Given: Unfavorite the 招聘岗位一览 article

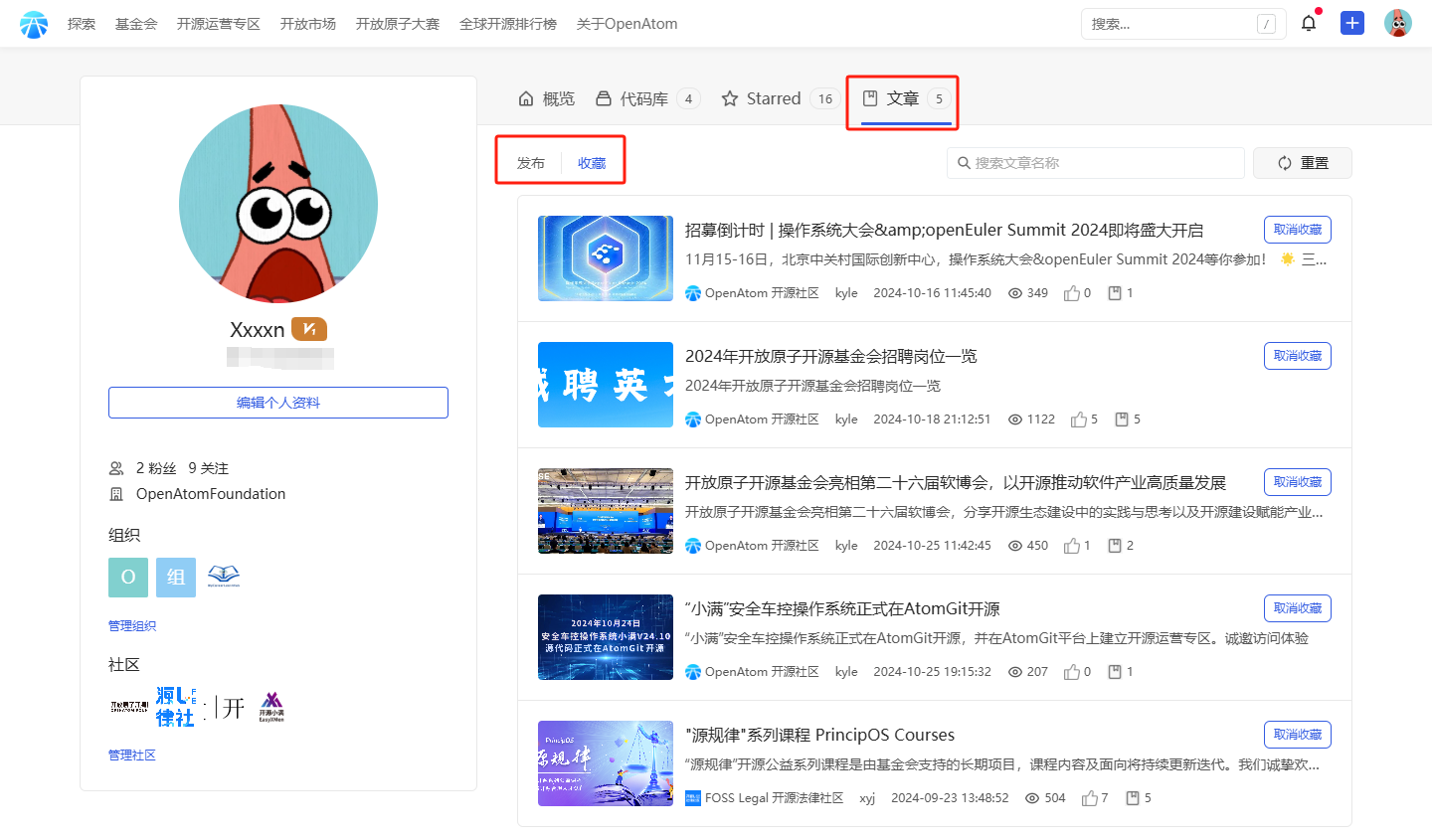Looking at the screenshot, I should pyautogui.click(x=1298, y=356).
